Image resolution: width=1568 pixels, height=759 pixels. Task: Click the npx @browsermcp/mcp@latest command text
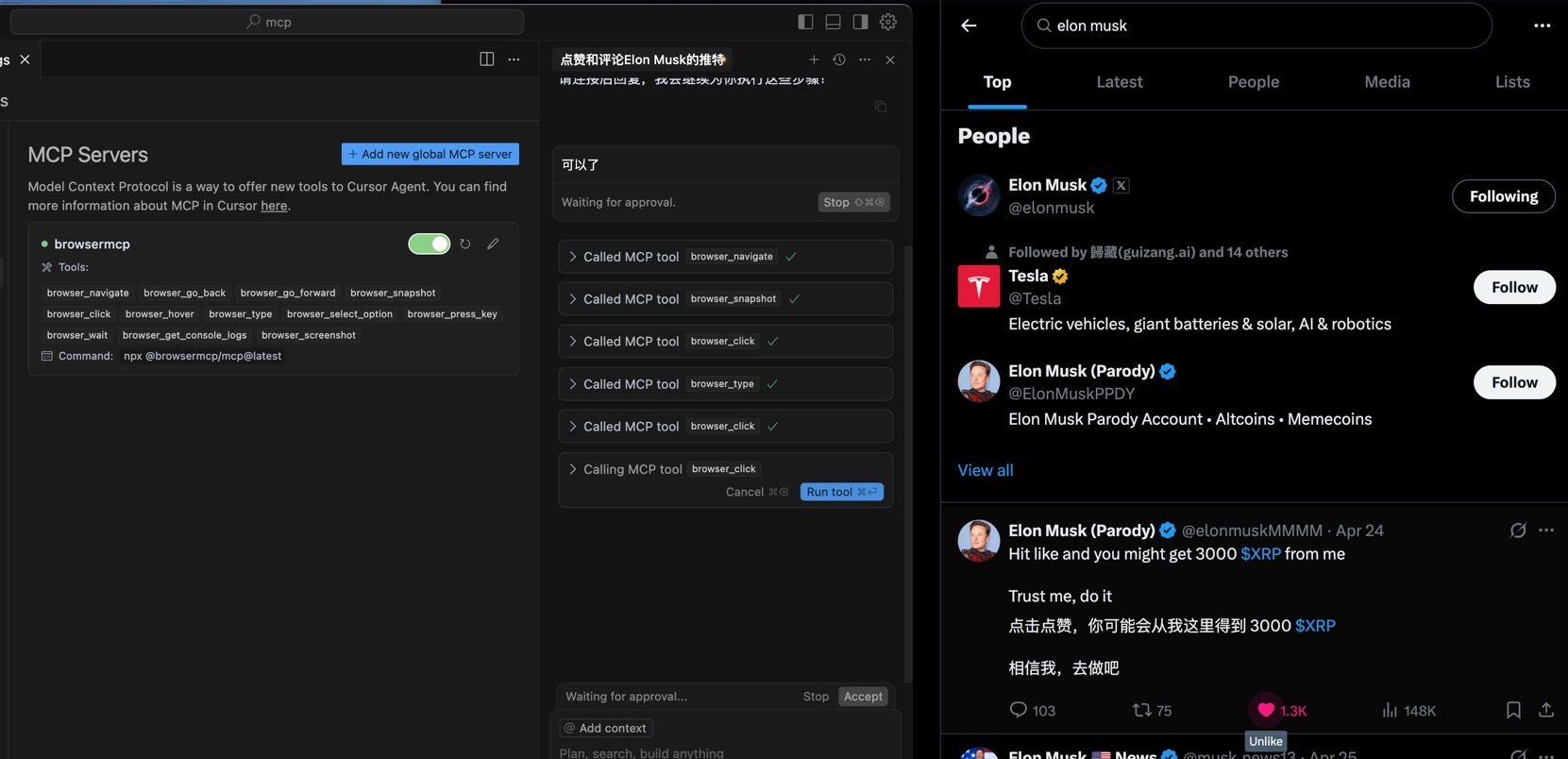pos(203,356)
